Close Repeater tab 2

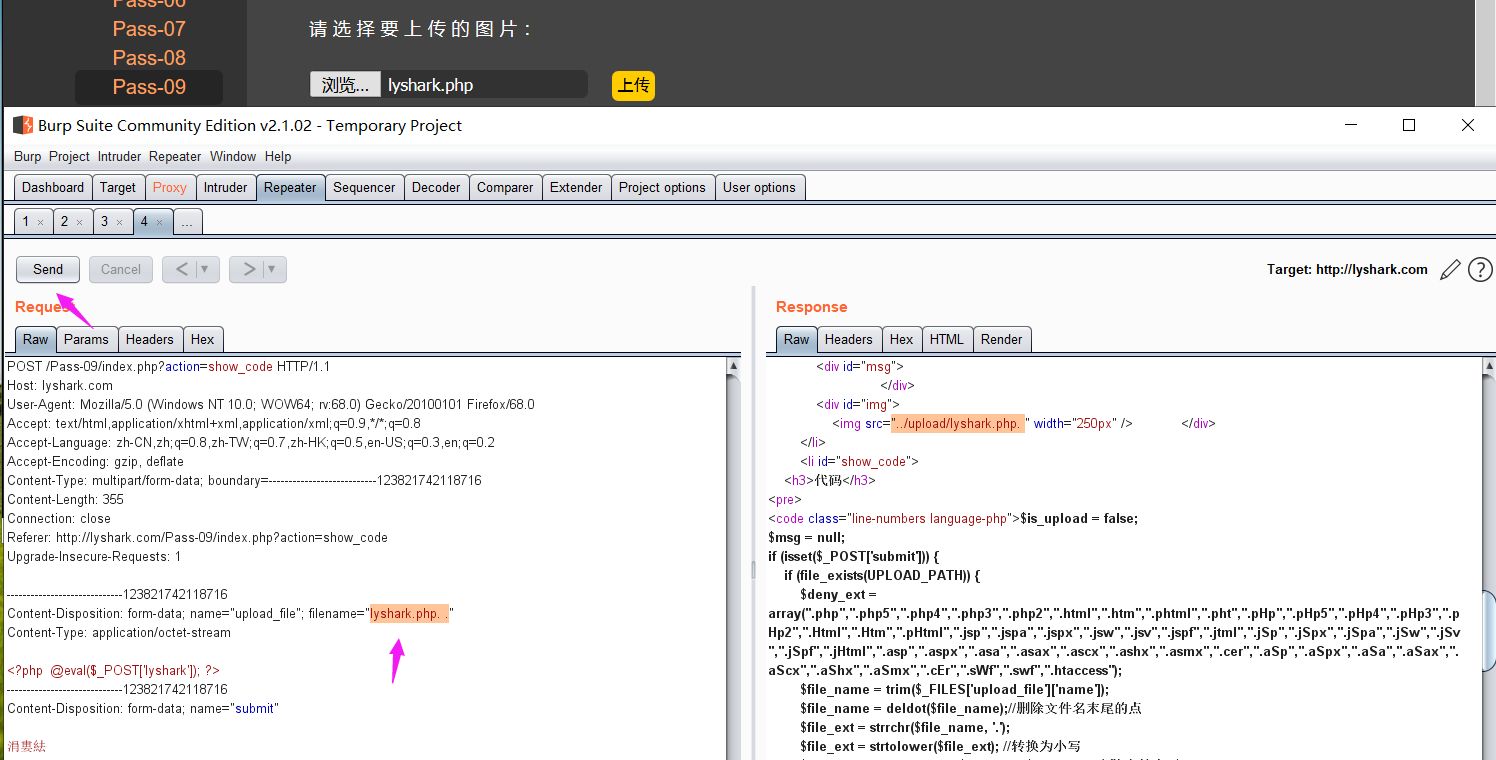click(79, 222)
